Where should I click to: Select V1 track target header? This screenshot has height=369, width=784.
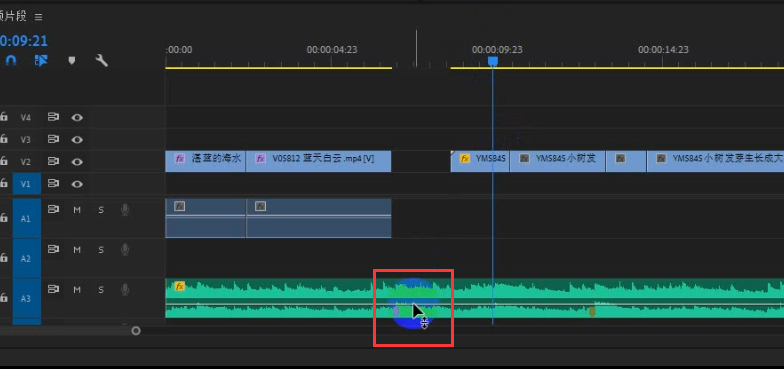tap(26, 184)
